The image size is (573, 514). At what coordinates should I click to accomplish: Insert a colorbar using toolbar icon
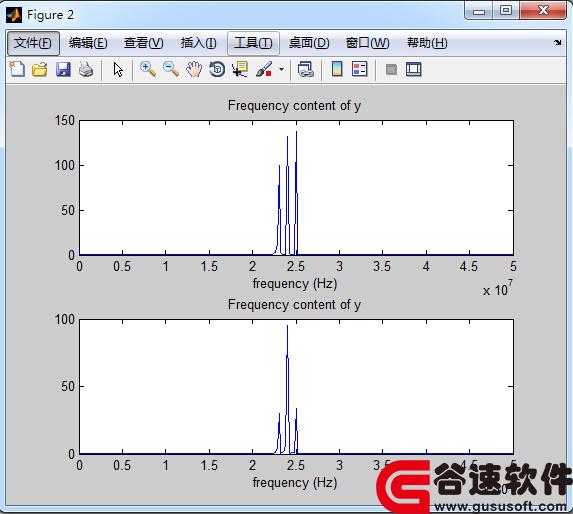(337, 69)
